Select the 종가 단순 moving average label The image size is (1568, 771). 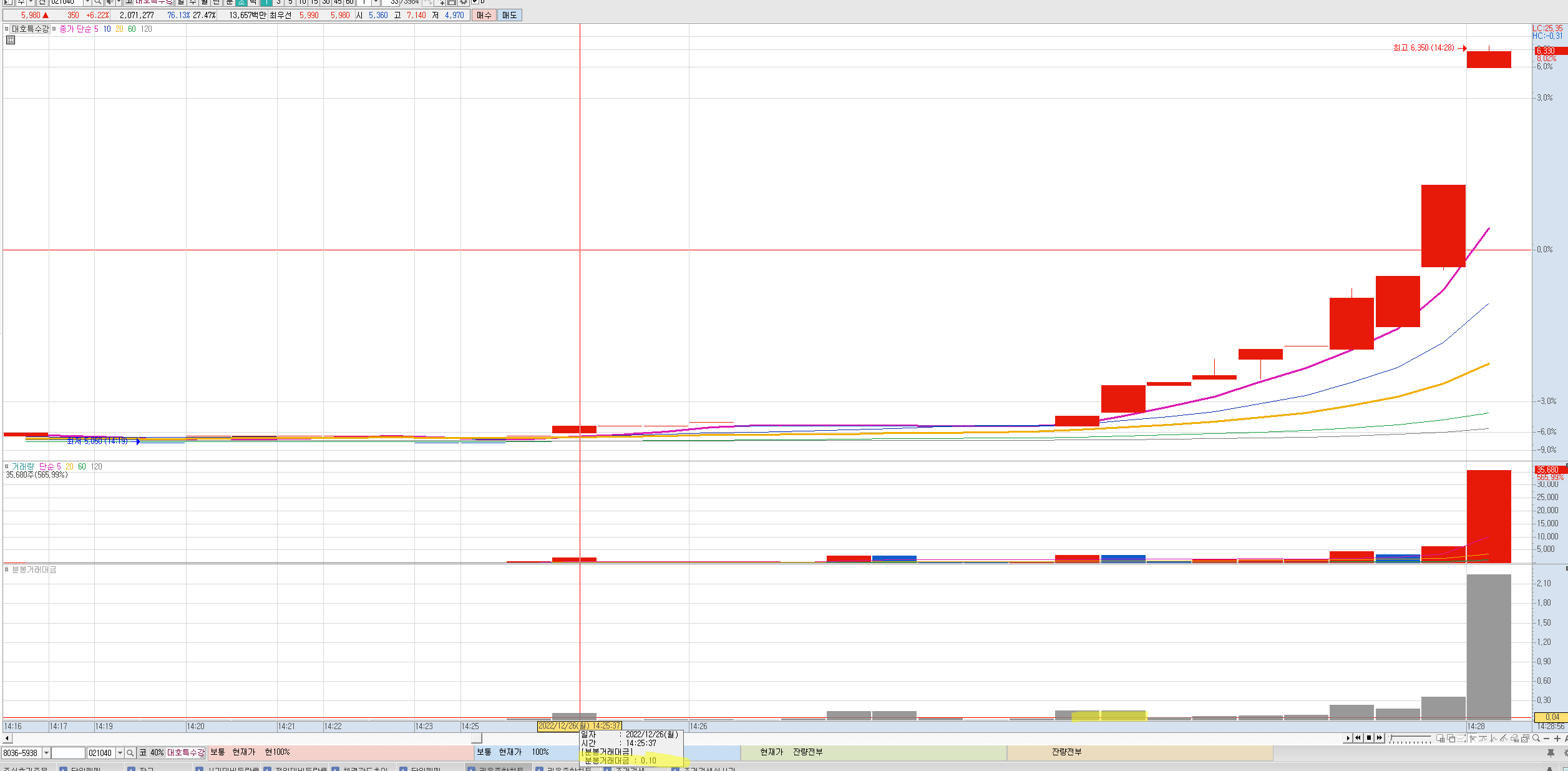75,29
